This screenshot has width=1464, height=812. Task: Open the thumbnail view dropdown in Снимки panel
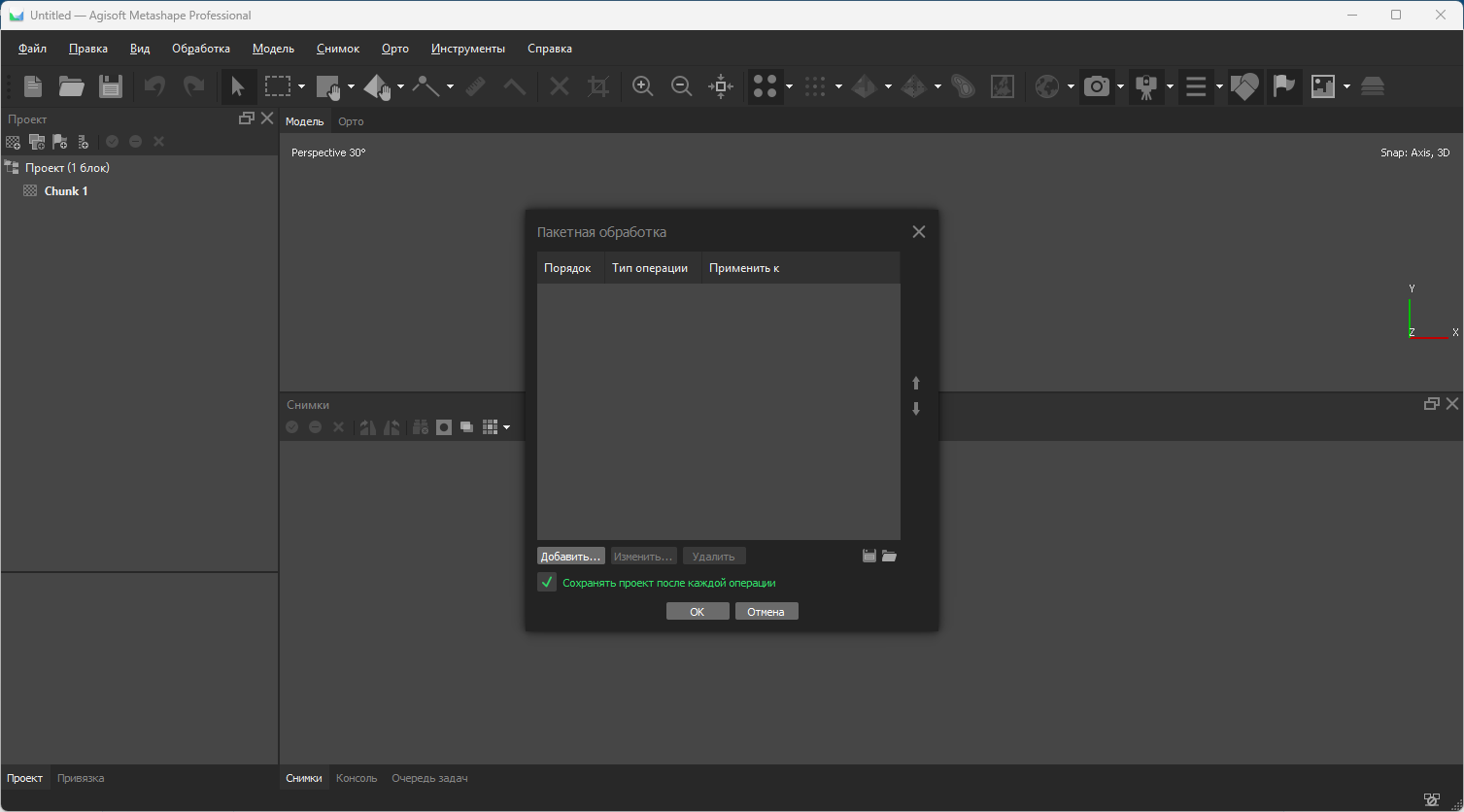click(x=506, y=427)
